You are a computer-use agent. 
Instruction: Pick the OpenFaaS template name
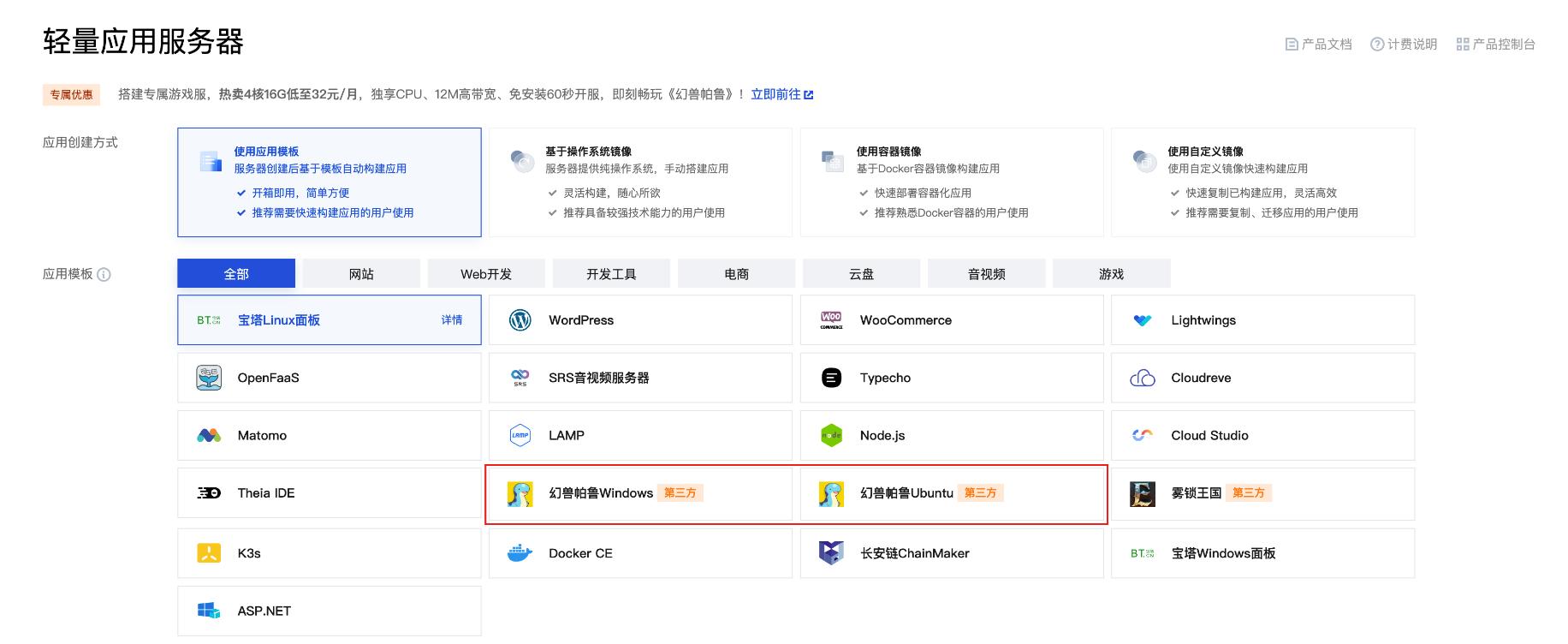click(x=269, y=378)
